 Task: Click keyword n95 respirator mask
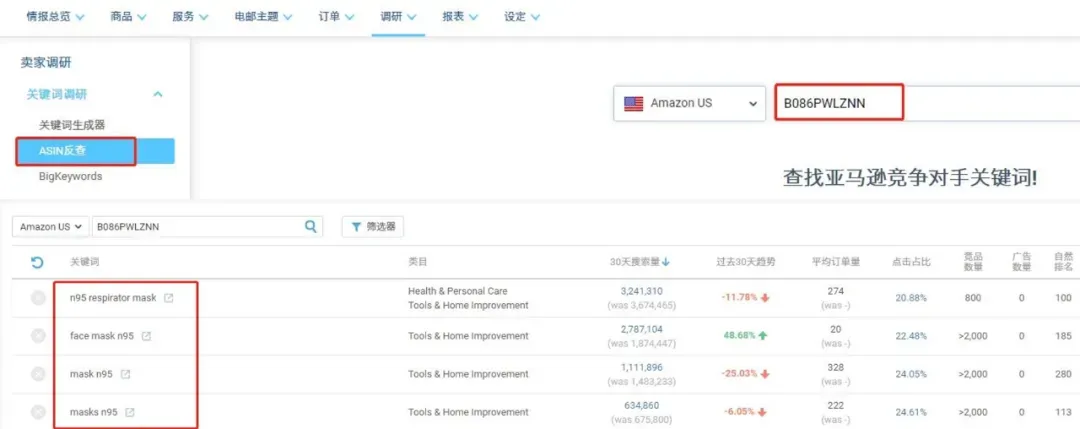pos(114,298)
